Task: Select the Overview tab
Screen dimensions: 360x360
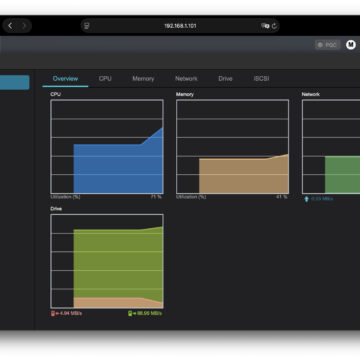Action: 65,79
